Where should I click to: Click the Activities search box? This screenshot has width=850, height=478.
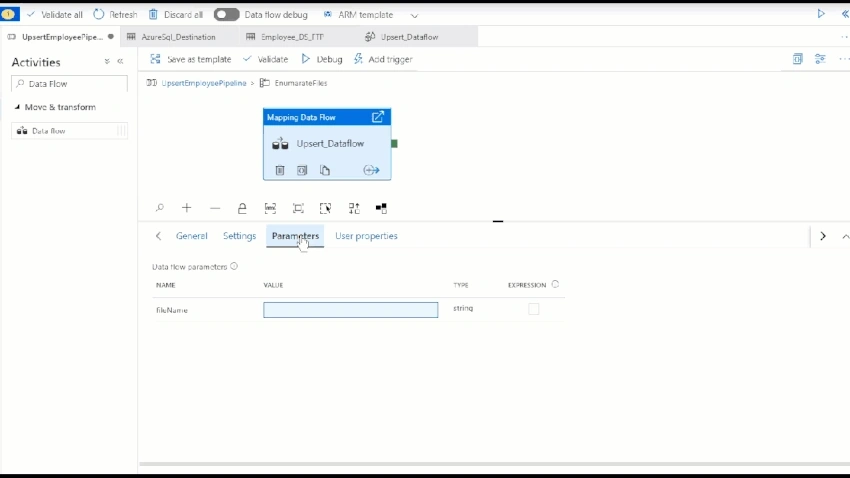click(69, 83)
